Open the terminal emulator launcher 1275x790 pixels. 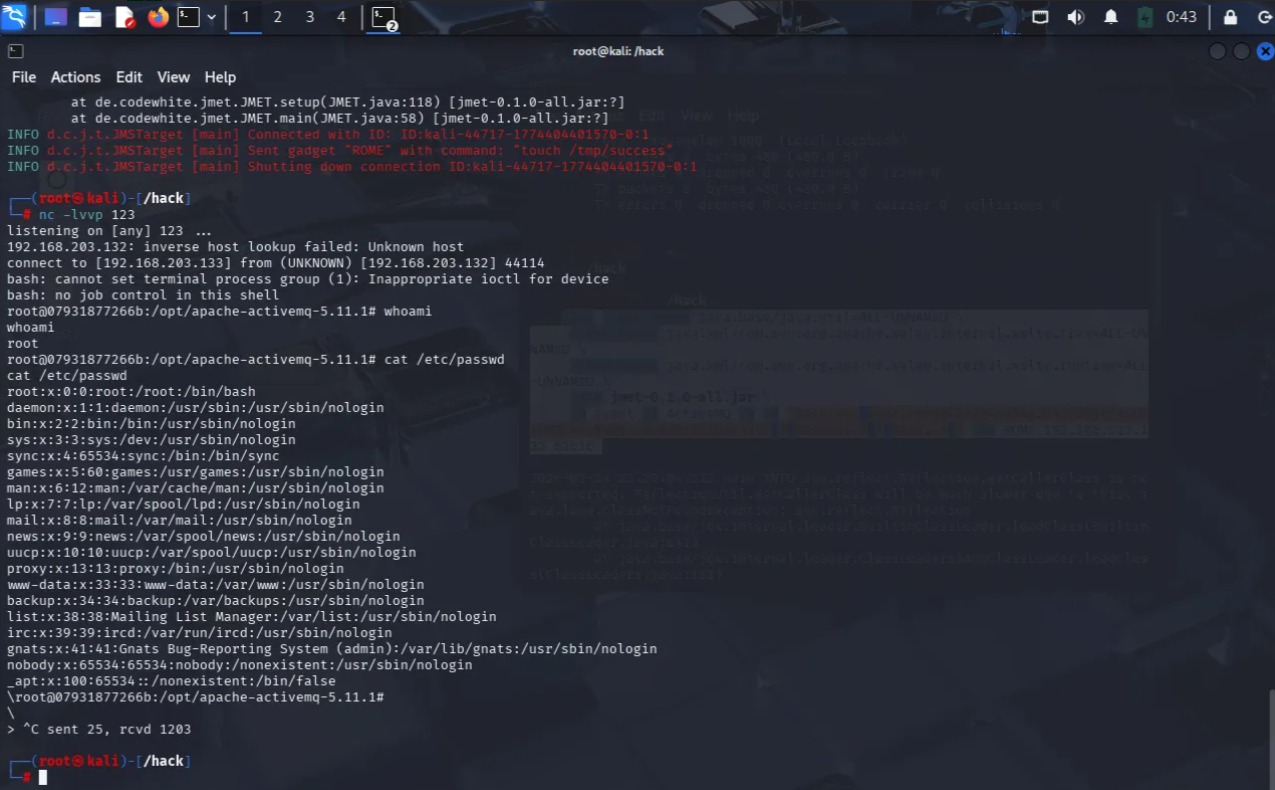pos(188,17)
